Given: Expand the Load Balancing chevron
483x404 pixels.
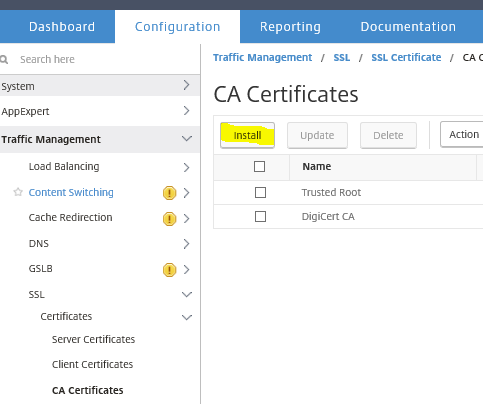Looking at the screenshot, I should click(186, 167).
